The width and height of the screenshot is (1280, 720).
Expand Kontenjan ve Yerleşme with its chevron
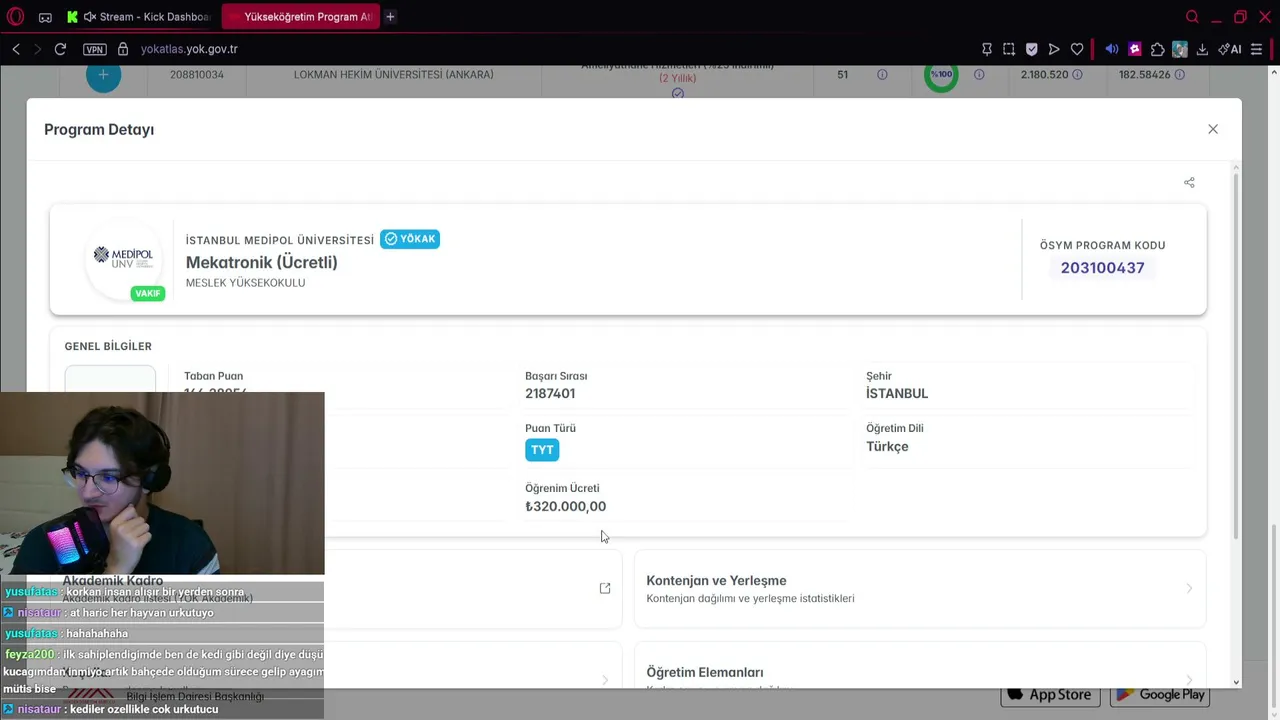click(1189, 588)
